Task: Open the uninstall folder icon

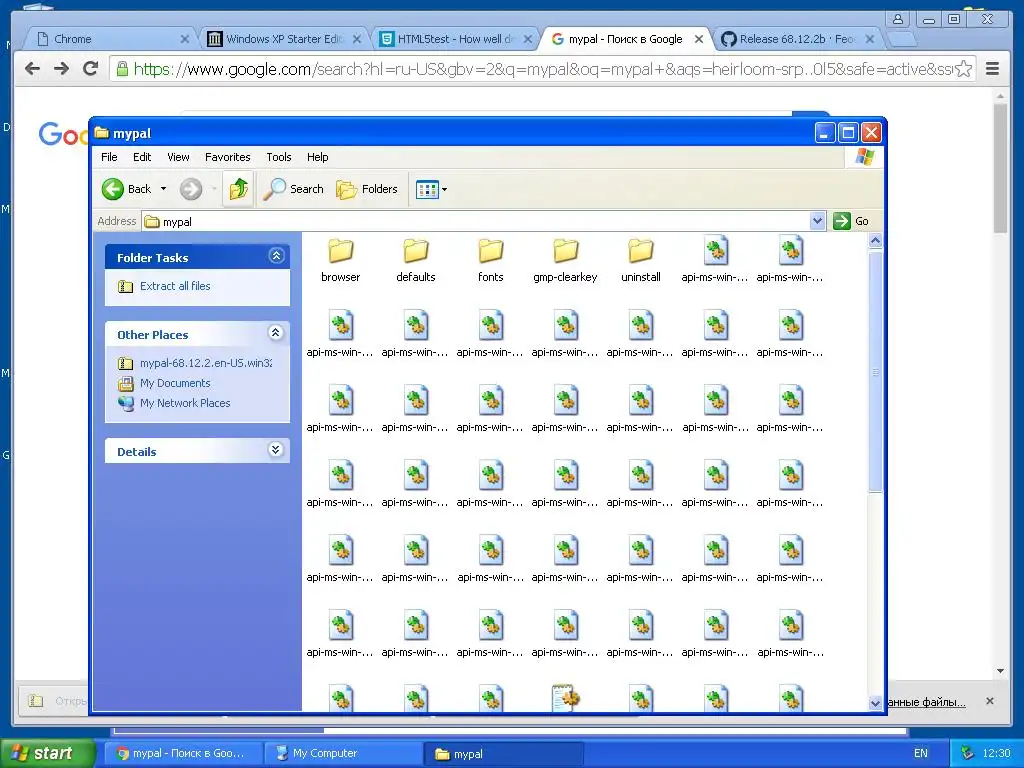Action: pyautogui.click(x=641, y=251)
